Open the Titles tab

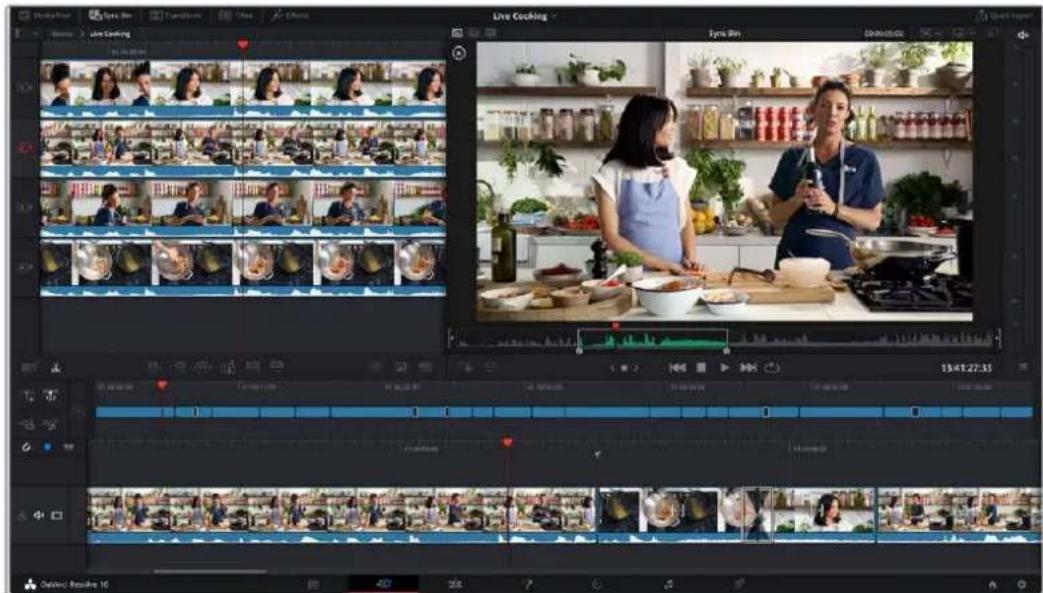236,15
